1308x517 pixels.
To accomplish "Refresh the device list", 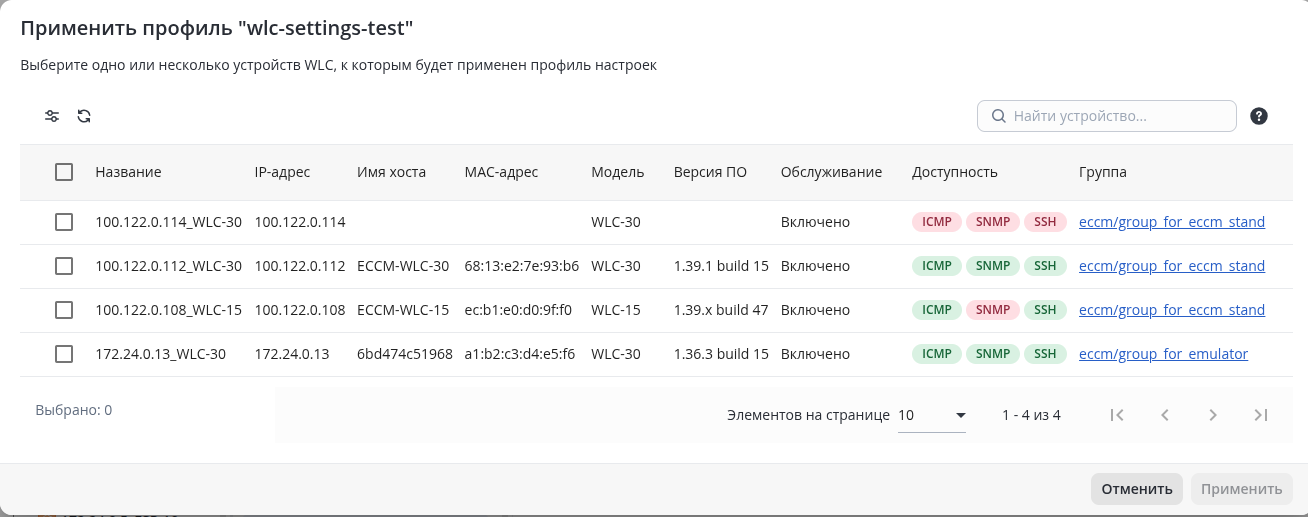I will [84, 116].
